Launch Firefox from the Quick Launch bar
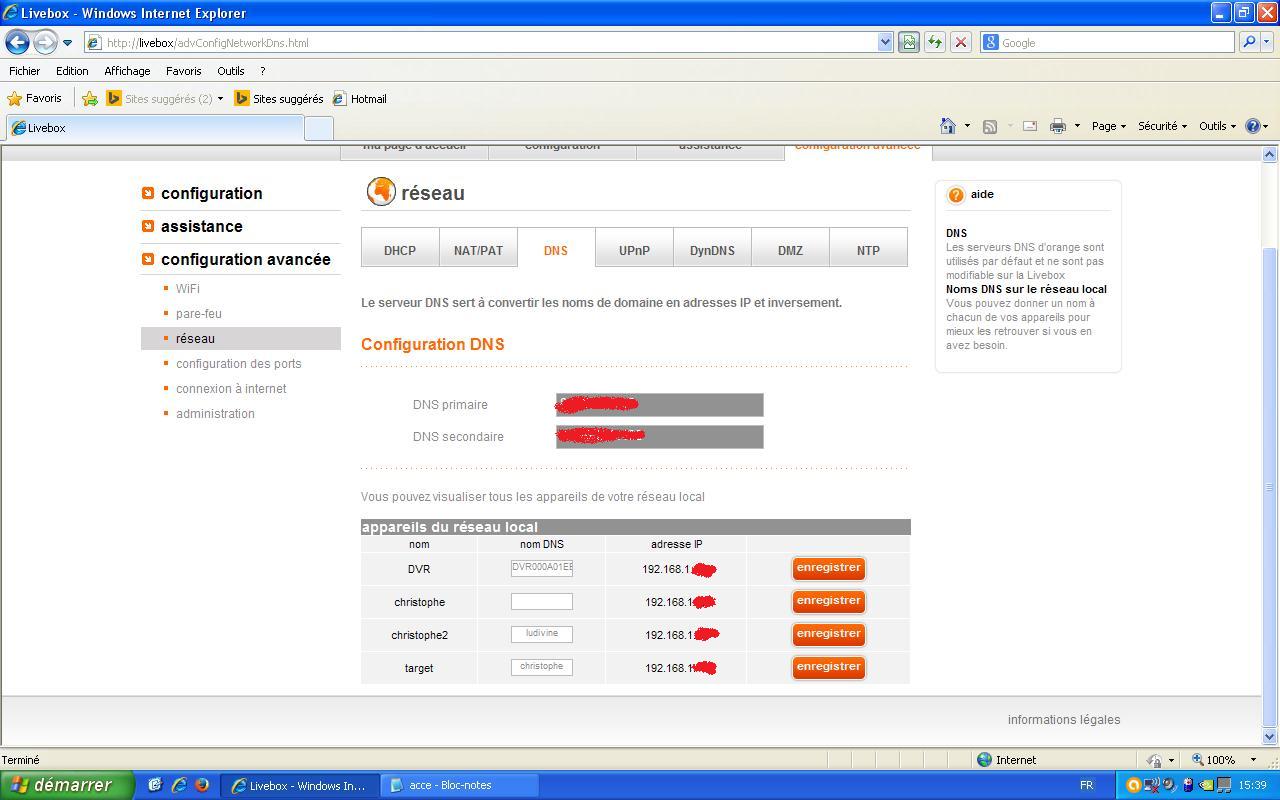The height and width of the screenshot is (800, 1280). (201, 785)
